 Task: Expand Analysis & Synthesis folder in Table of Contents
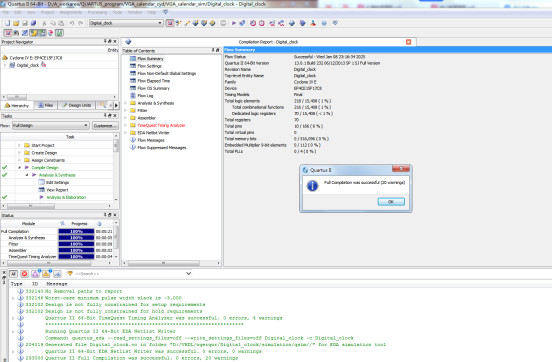[x=125, y=103]
